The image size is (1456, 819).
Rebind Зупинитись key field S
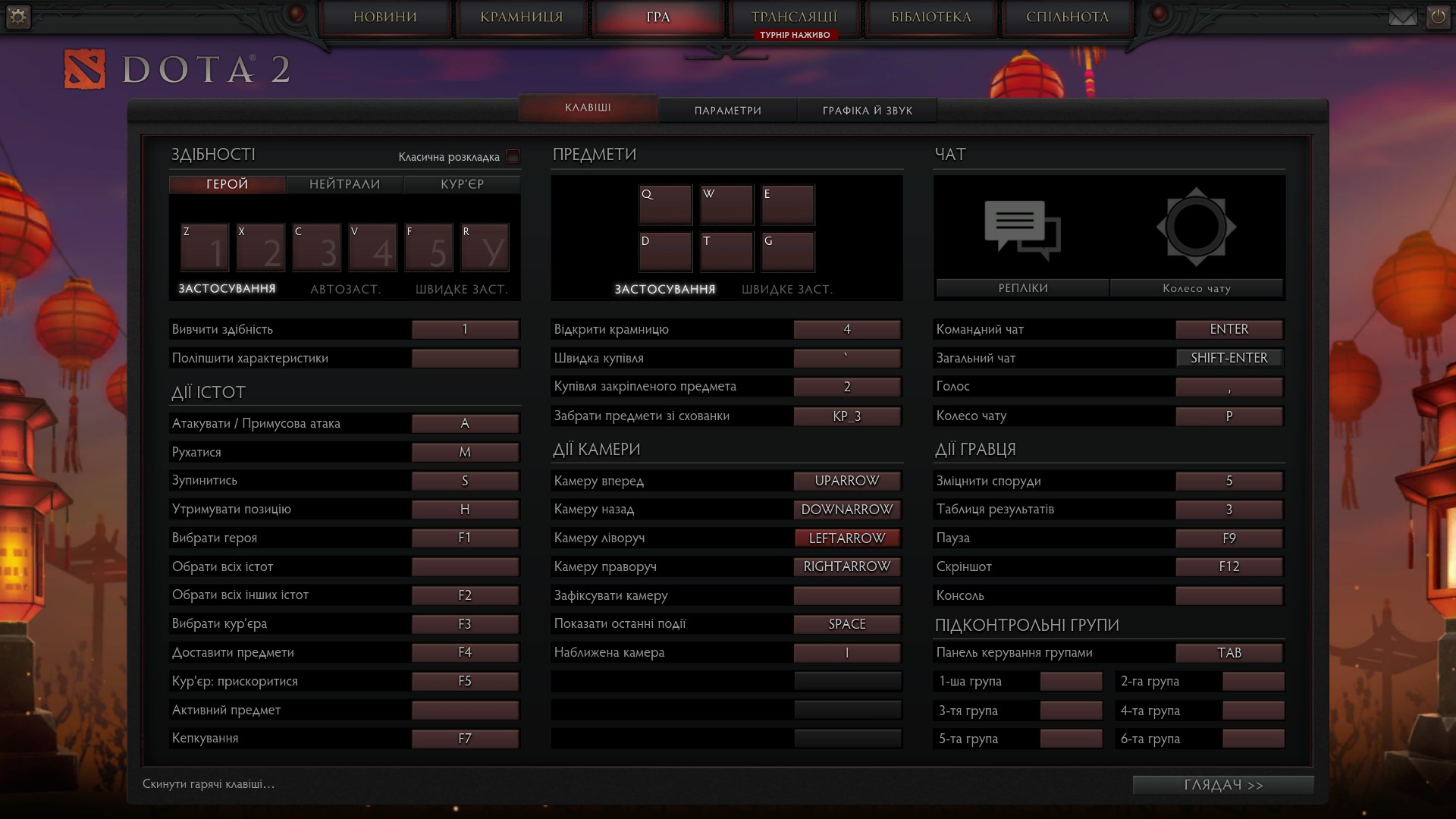click(x=465, y=481)
